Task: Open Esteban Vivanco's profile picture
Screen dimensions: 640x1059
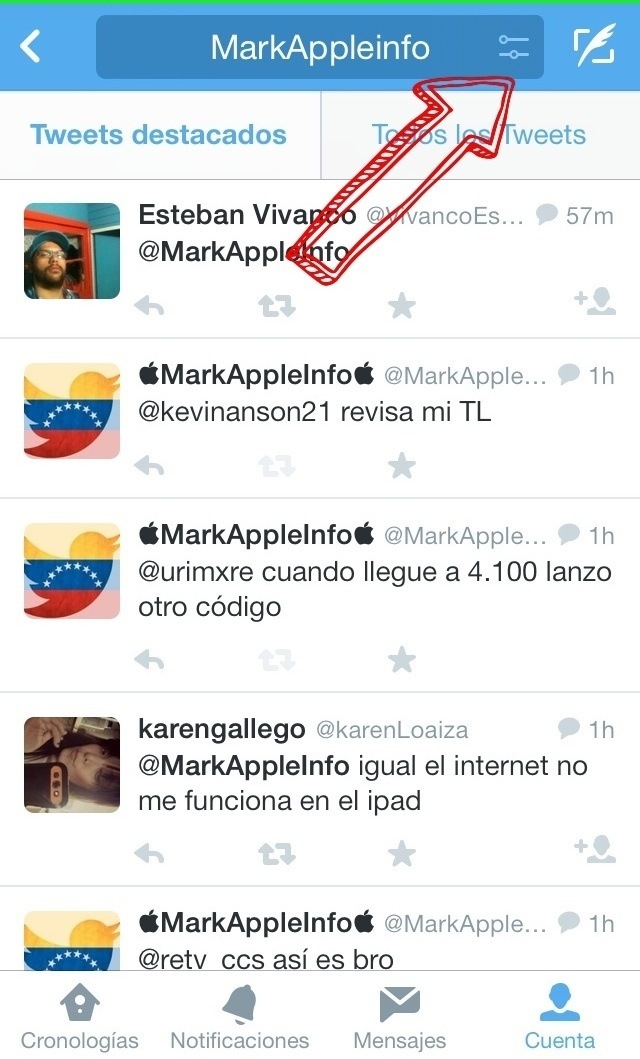Action: (x=72, y=251)
